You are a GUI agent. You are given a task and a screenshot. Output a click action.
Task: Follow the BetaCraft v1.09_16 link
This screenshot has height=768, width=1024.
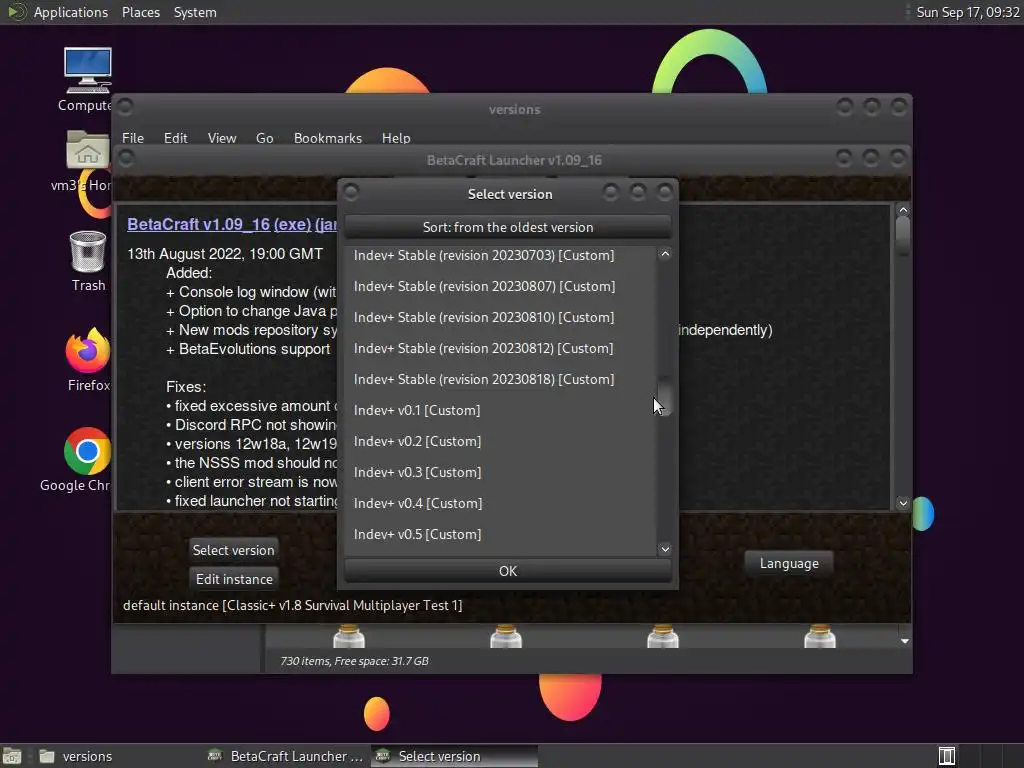199,224
